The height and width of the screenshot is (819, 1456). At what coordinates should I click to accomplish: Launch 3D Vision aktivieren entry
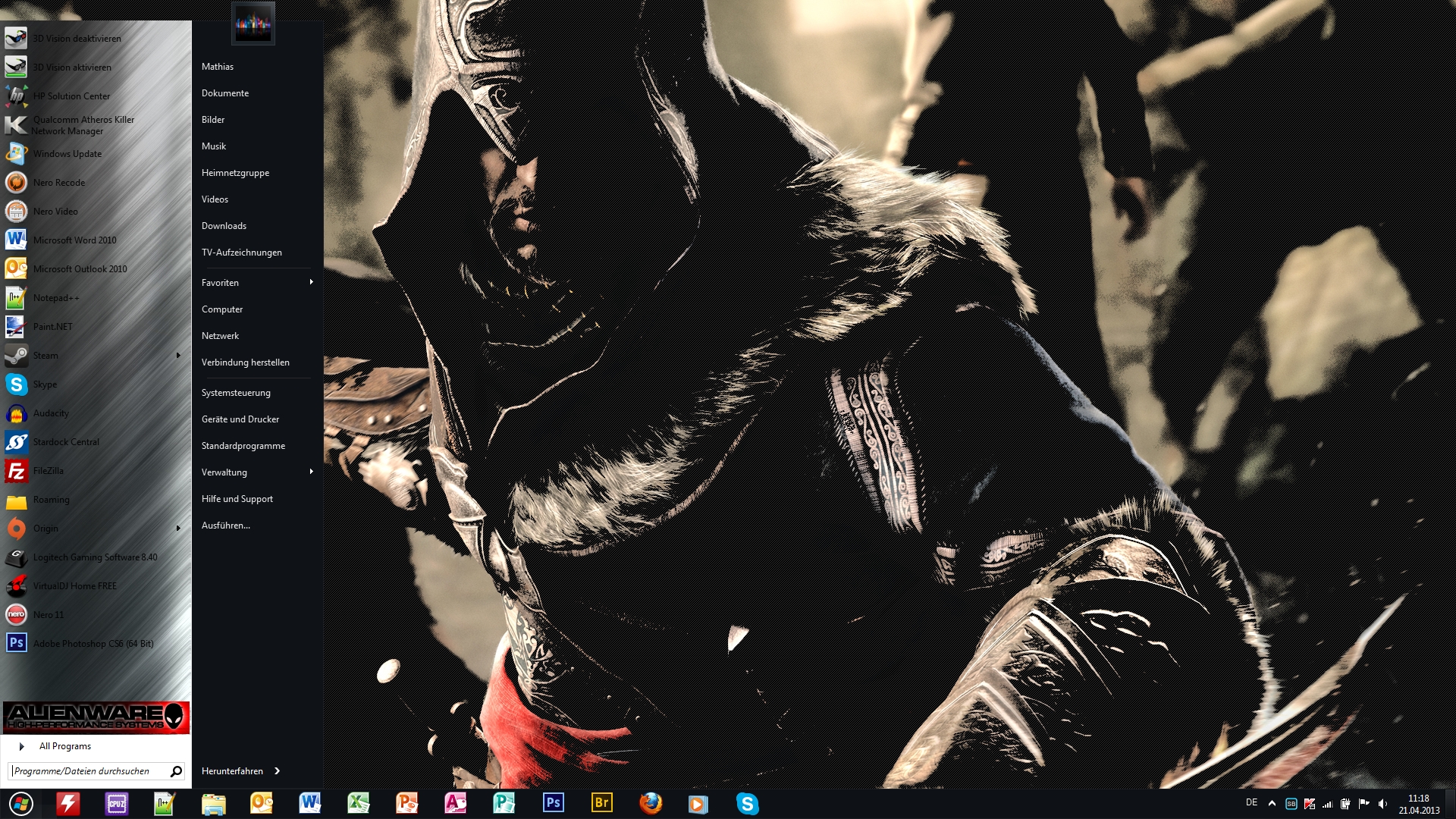(95, 67)
